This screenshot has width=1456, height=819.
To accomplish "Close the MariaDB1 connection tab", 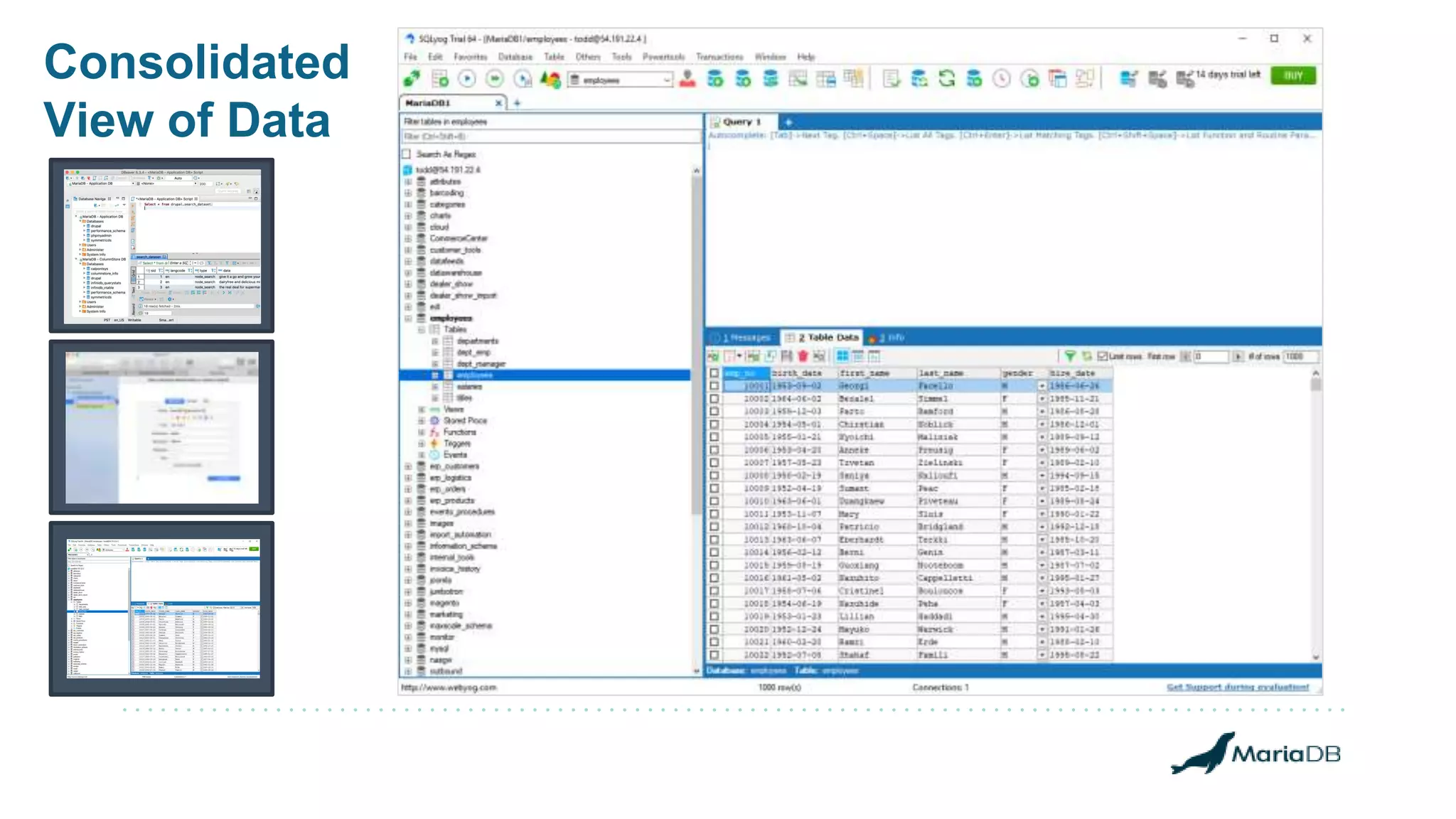I will click(x=498, y=103).
